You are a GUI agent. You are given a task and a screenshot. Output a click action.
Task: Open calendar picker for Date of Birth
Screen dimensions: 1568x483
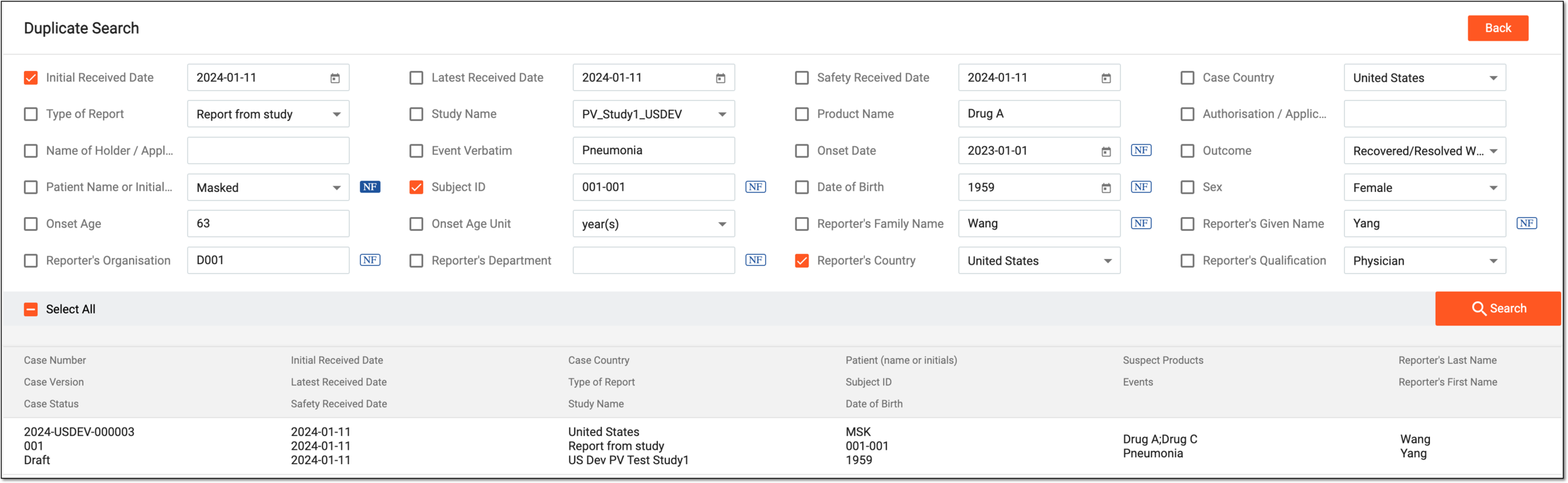(1106, 188)
